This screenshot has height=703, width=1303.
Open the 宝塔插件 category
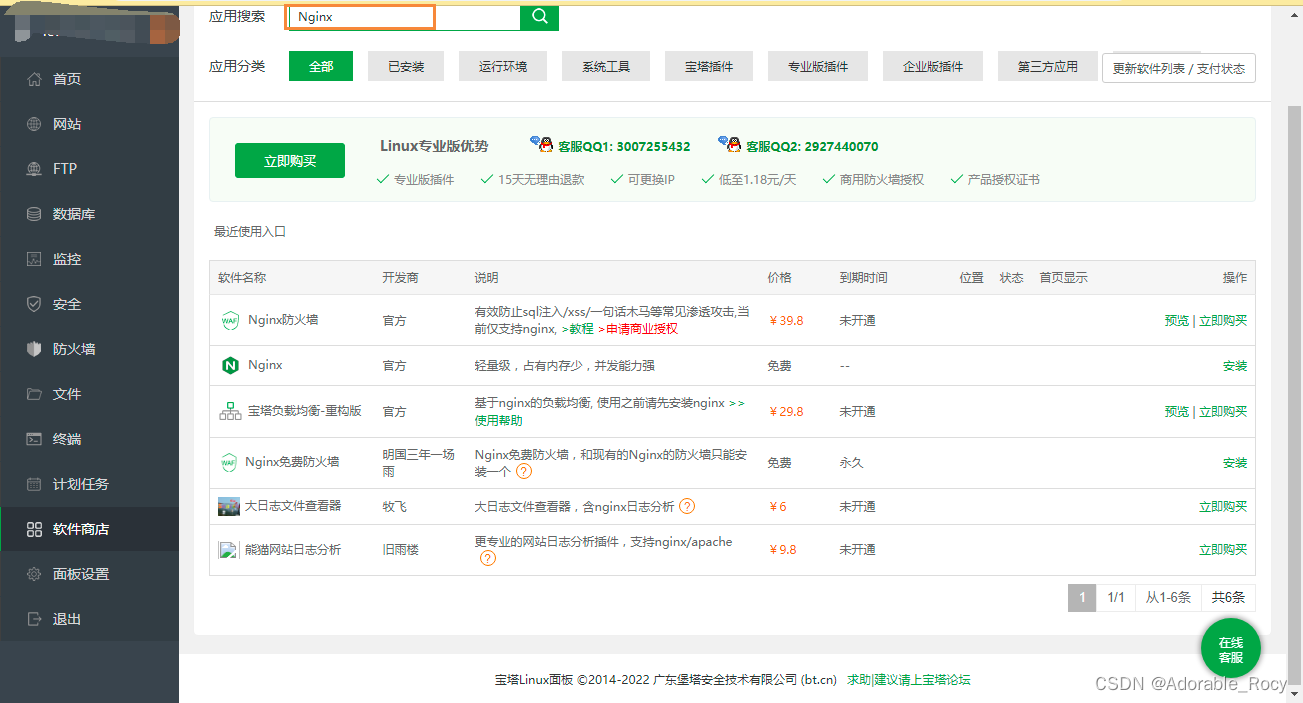coord(709,66)
